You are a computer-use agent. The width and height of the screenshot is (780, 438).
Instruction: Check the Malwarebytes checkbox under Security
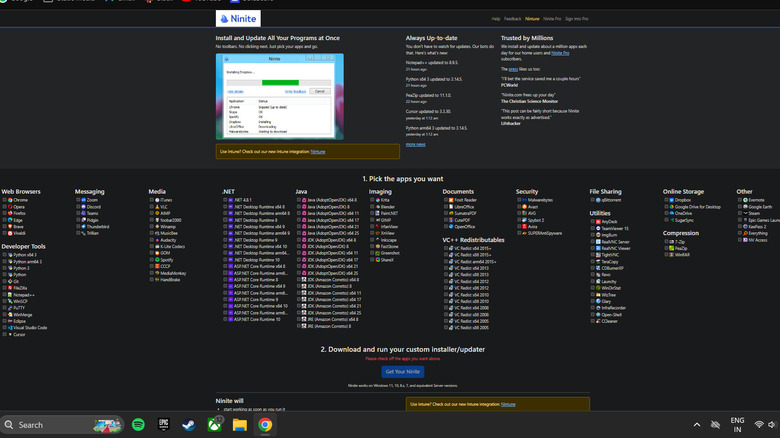[x=519, y=200]
